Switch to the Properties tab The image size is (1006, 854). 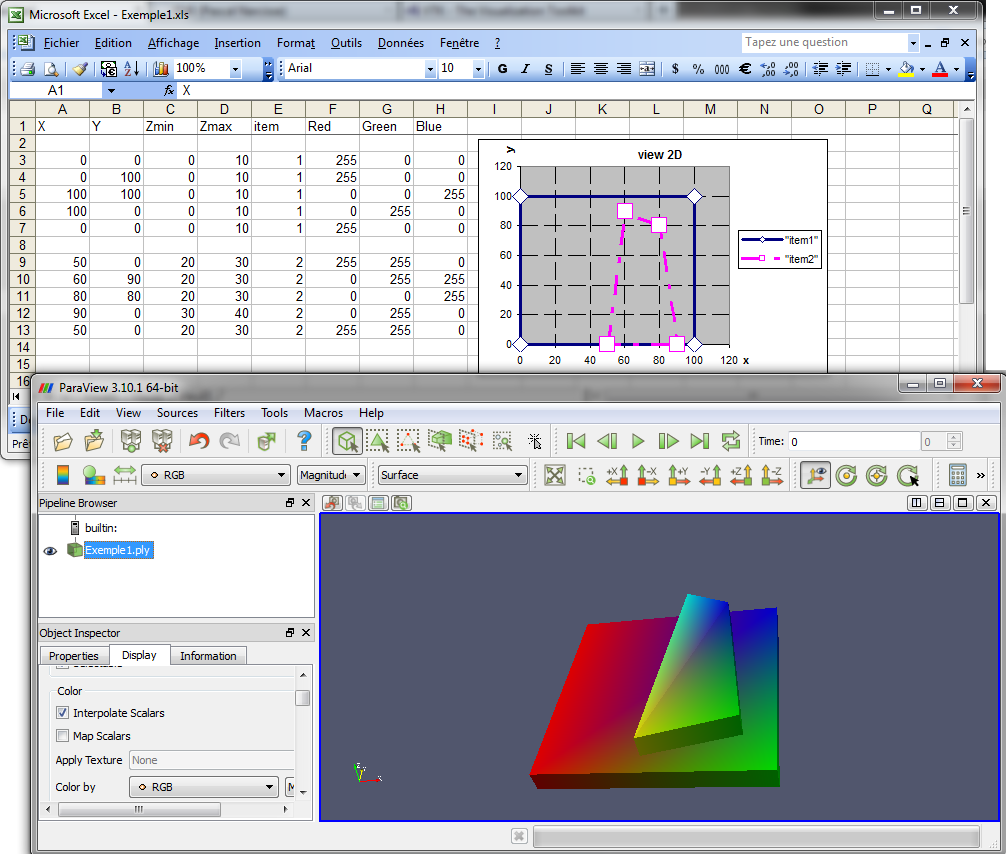[74, 656]
